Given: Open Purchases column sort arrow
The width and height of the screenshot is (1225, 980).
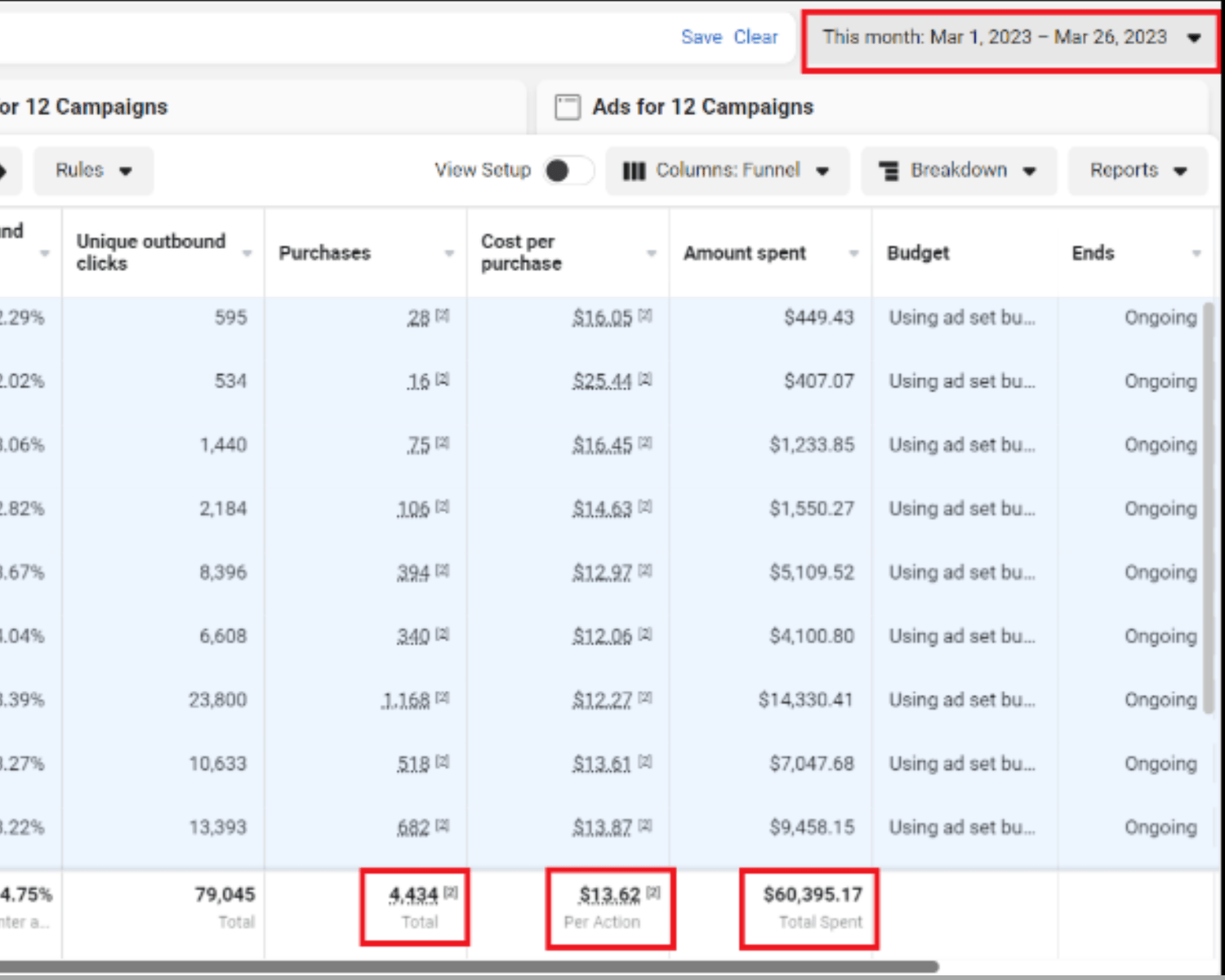Looking at the screenshot, I should [449, 253].
